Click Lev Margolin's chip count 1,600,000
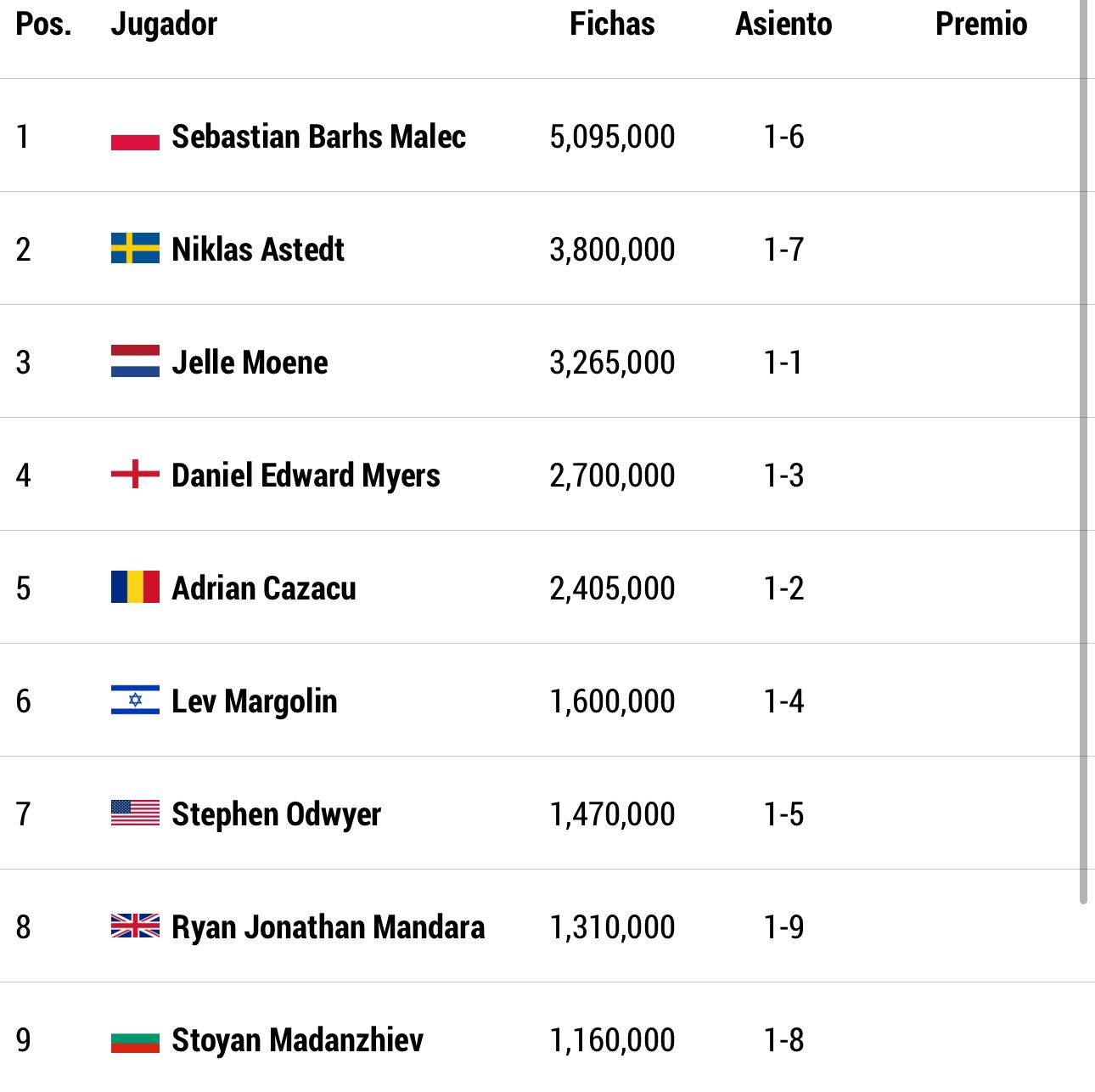The image size is (1095, 1092). coord(612,701)
